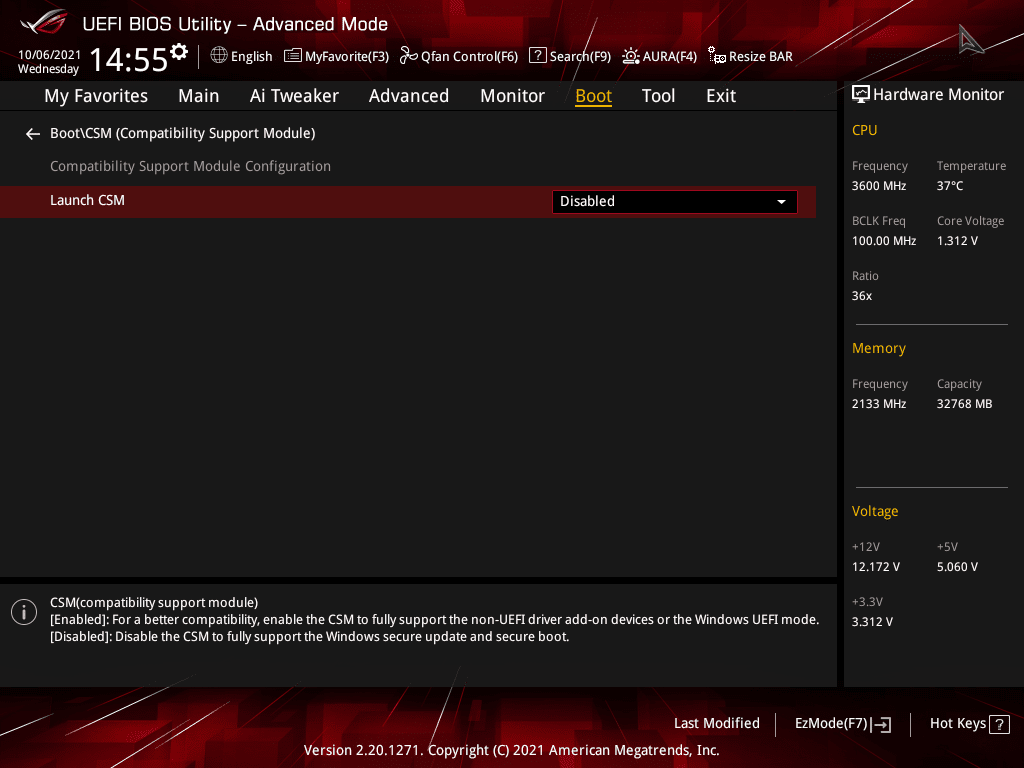Click the Voltage section heading
Image resolution: width=1024 pixels, height=768 pixels.
(x=875, y=511)
